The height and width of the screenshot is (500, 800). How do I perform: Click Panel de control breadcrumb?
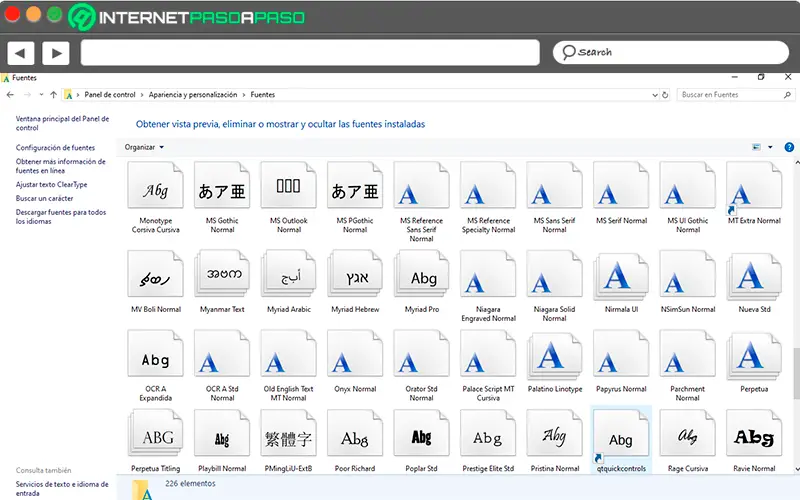click(x=110, y=94)
